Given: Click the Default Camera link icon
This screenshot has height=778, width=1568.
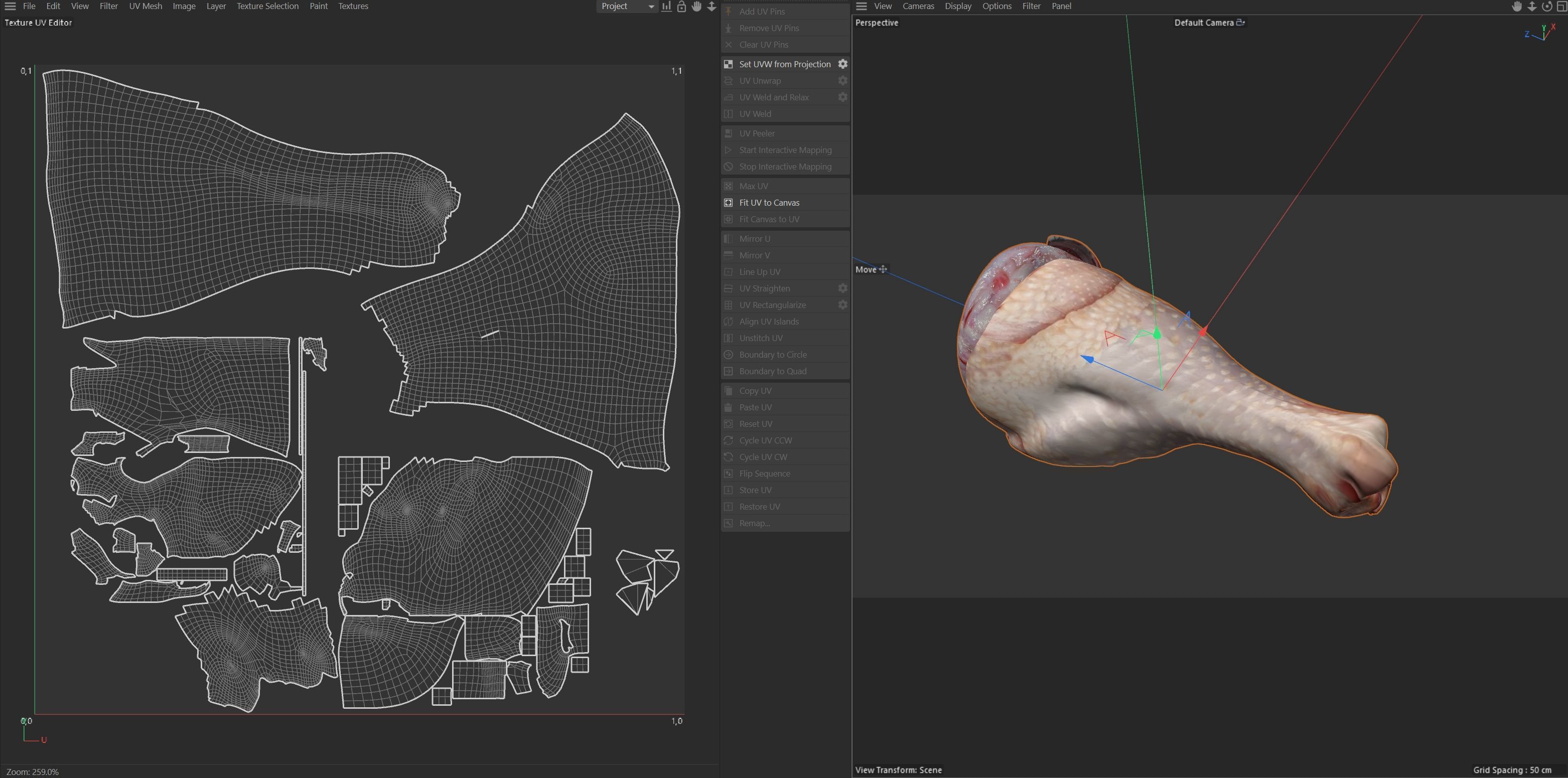Looking at the screenshot, I should [1240, 23].
